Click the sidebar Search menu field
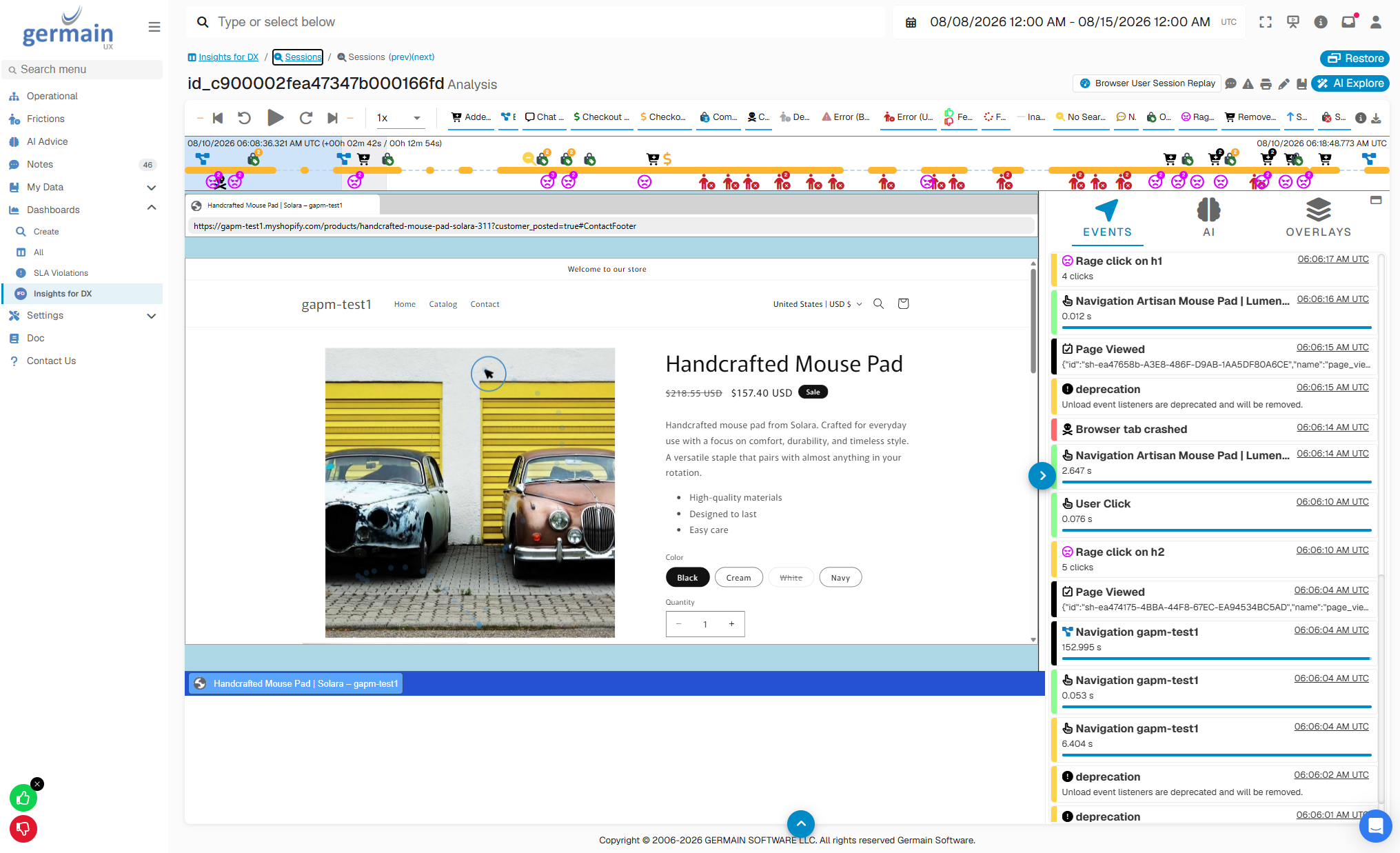This screenshot has height=853, width=1400. tap(82, 70)
